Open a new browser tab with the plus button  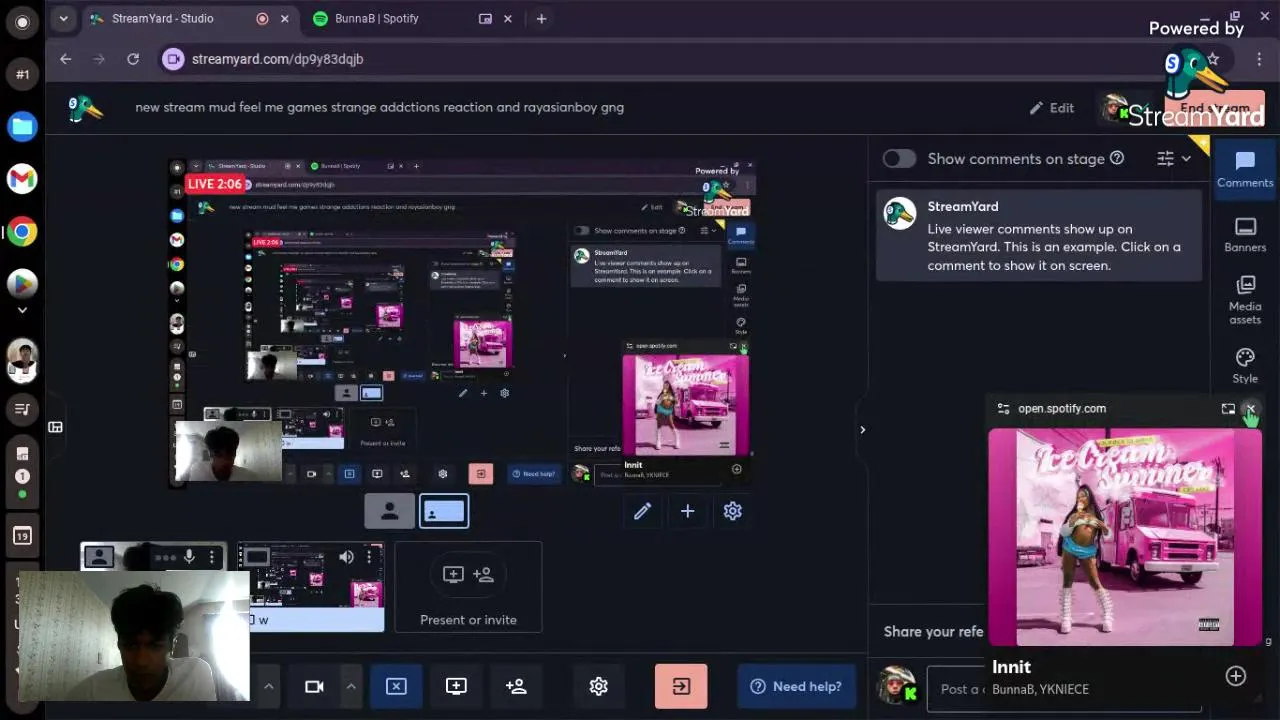coord(541,19)
